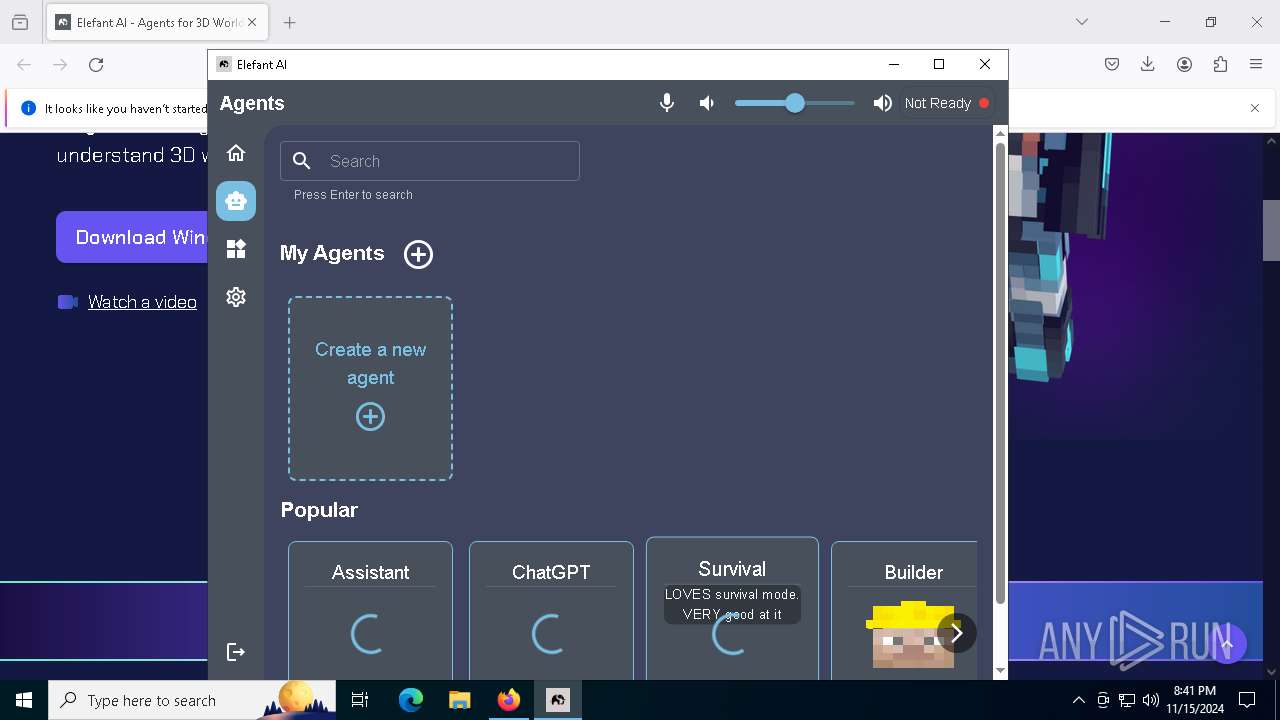The height and width of the screenshot is (720, 1280).
Task: Open Firefox account icon
Action: 1184,64
